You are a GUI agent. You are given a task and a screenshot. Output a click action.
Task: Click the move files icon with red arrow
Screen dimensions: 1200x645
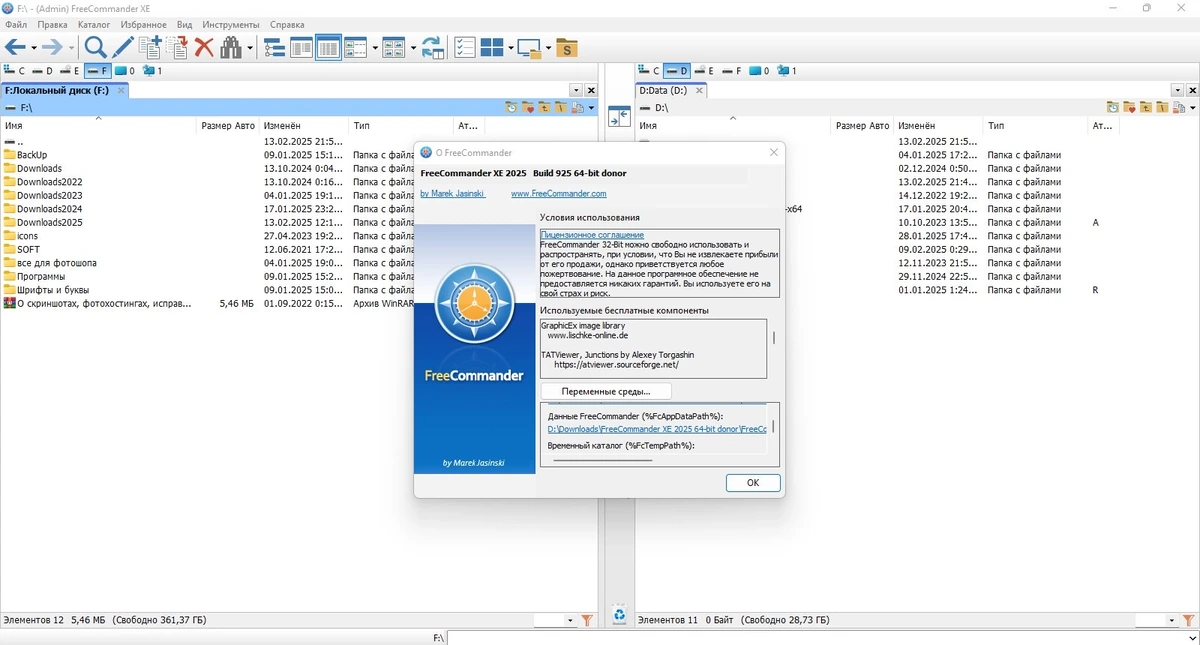tap(177, 47)
